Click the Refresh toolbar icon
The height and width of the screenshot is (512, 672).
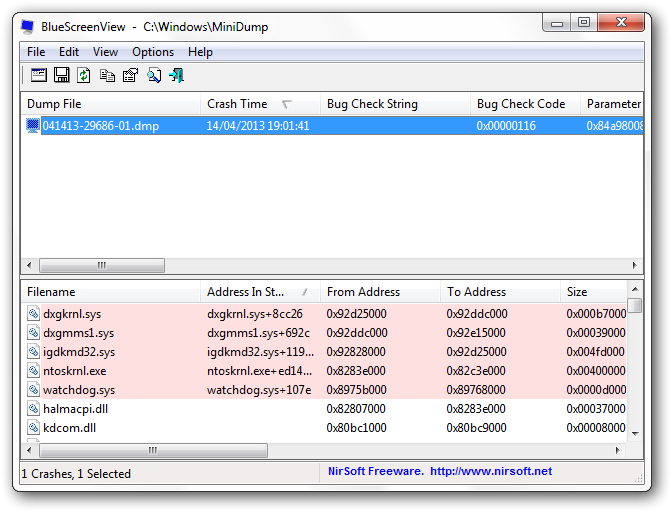click(84, 75)
